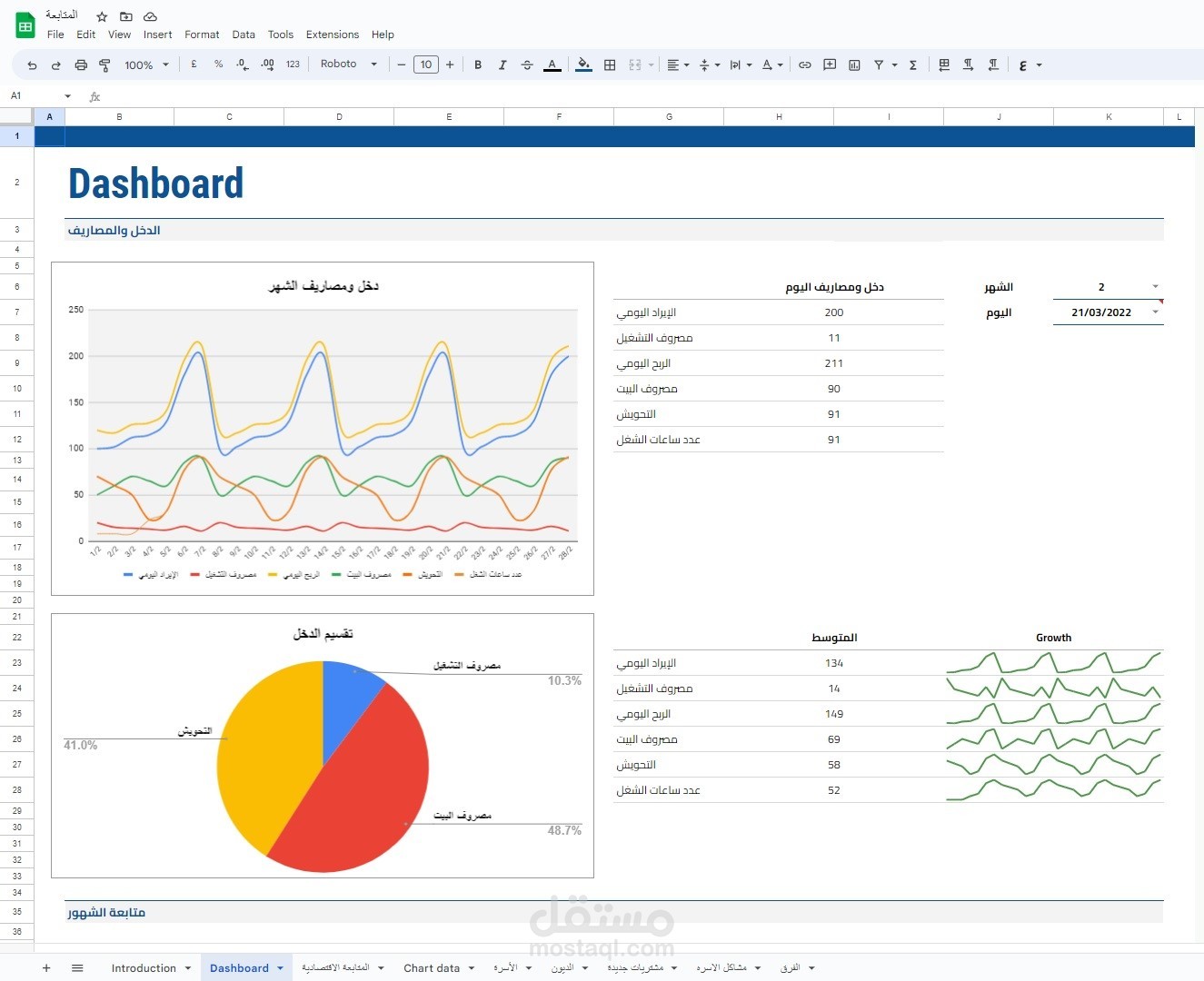The image size is (1204, 981).
Task: Toggle bold formatting
Action: click(x=478, y=65)
